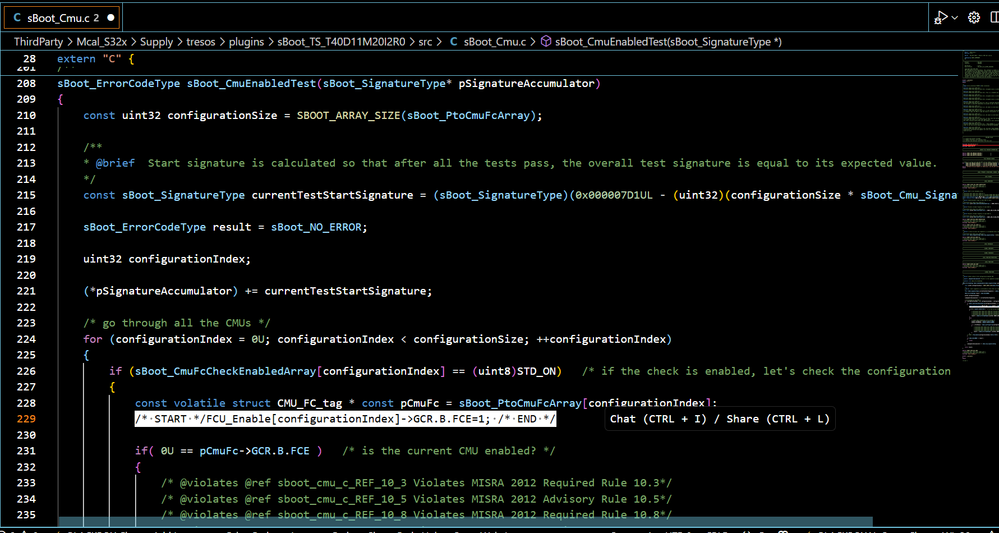Click the @brief tag on line 213
The height and width of the screenshot is (533, 999).
click(115, 163)
